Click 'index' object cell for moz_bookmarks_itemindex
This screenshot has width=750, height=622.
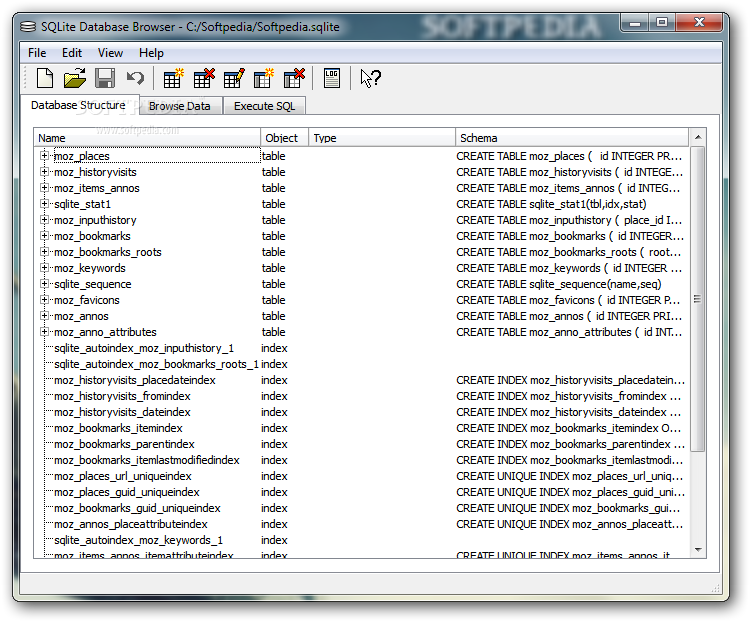click(274, 428)
